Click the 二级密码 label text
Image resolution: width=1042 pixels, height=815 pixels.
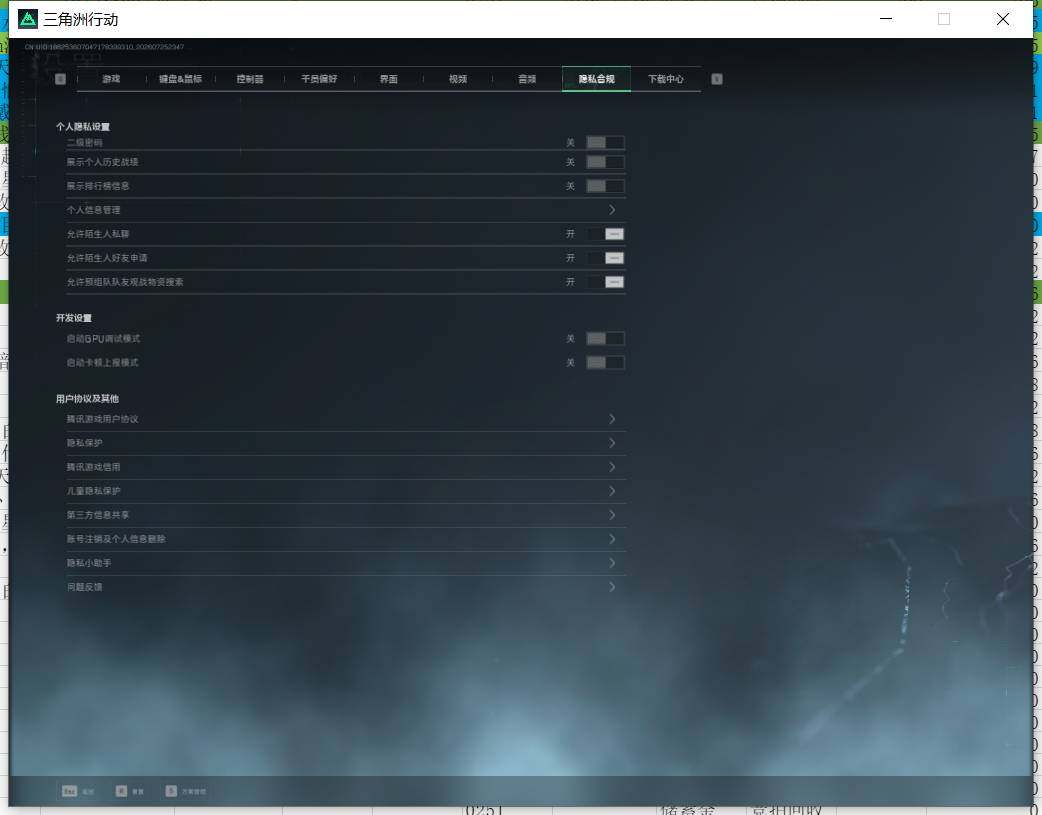coord(84,142)
